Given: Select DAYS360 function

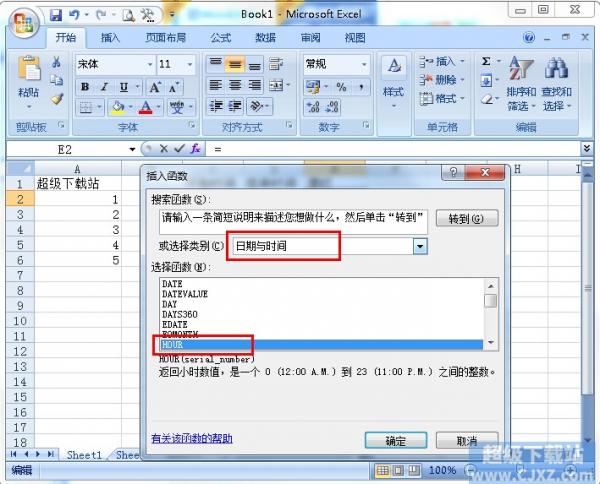Looking at the screenshot, I should point(180,314).
